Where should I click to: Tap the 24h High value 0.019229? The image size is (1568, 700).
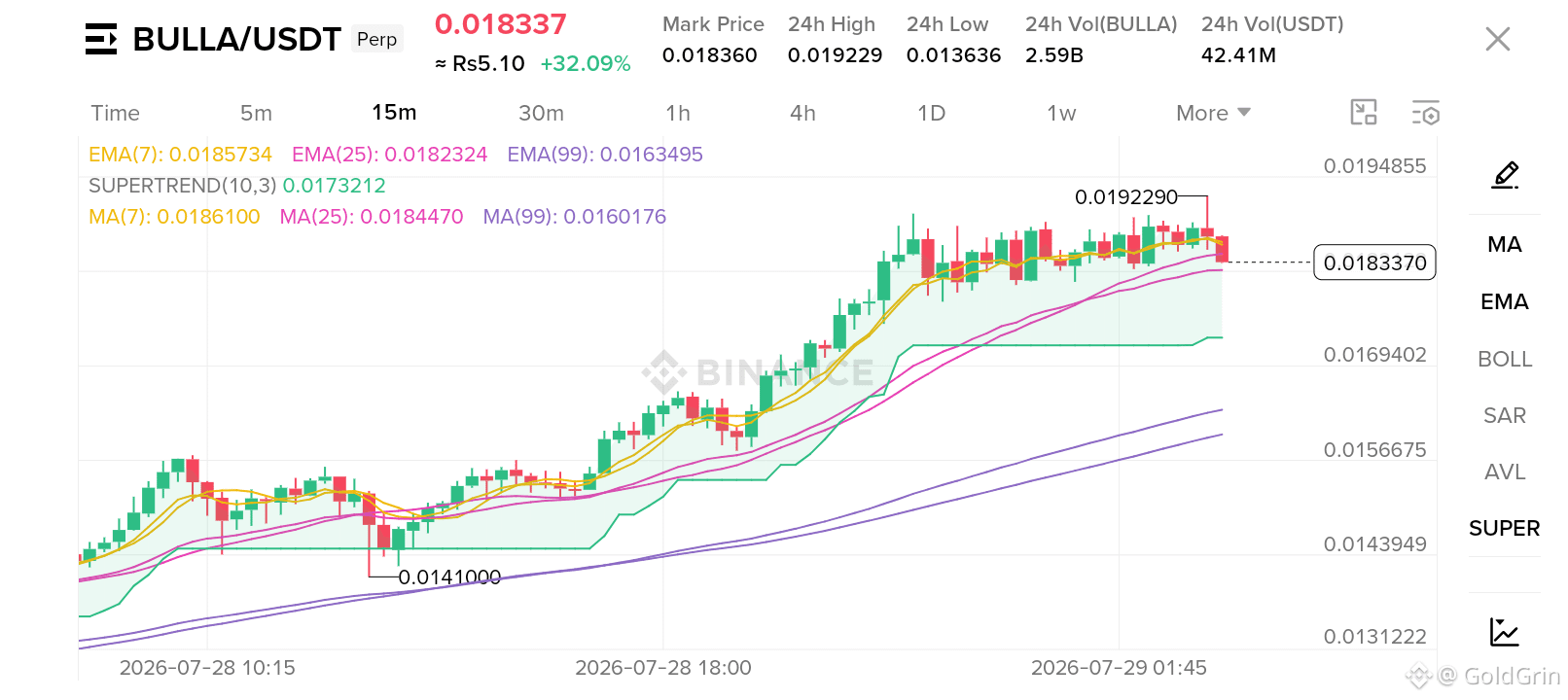click(x=836, y=55)
